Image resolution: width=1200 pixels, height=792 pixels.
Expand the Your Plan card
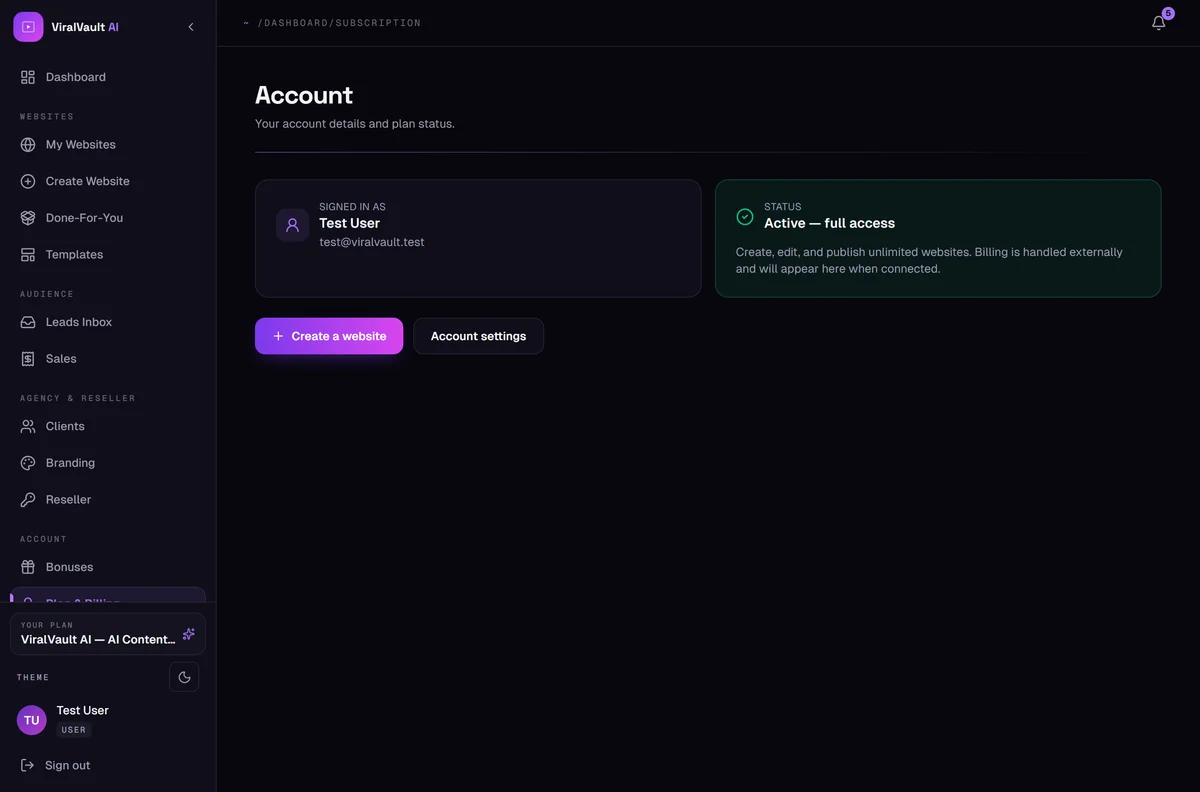(x=108, y=634)
